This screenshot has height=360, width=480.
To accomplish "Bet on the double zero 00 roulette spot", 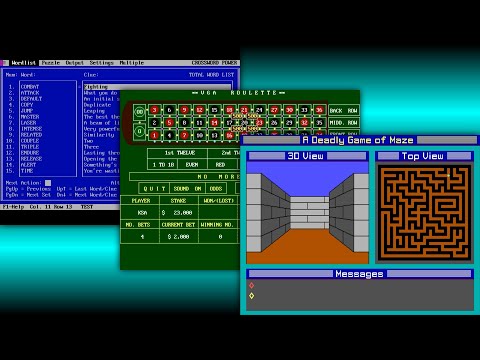I will pyautogui.click(x=139, y=112).
